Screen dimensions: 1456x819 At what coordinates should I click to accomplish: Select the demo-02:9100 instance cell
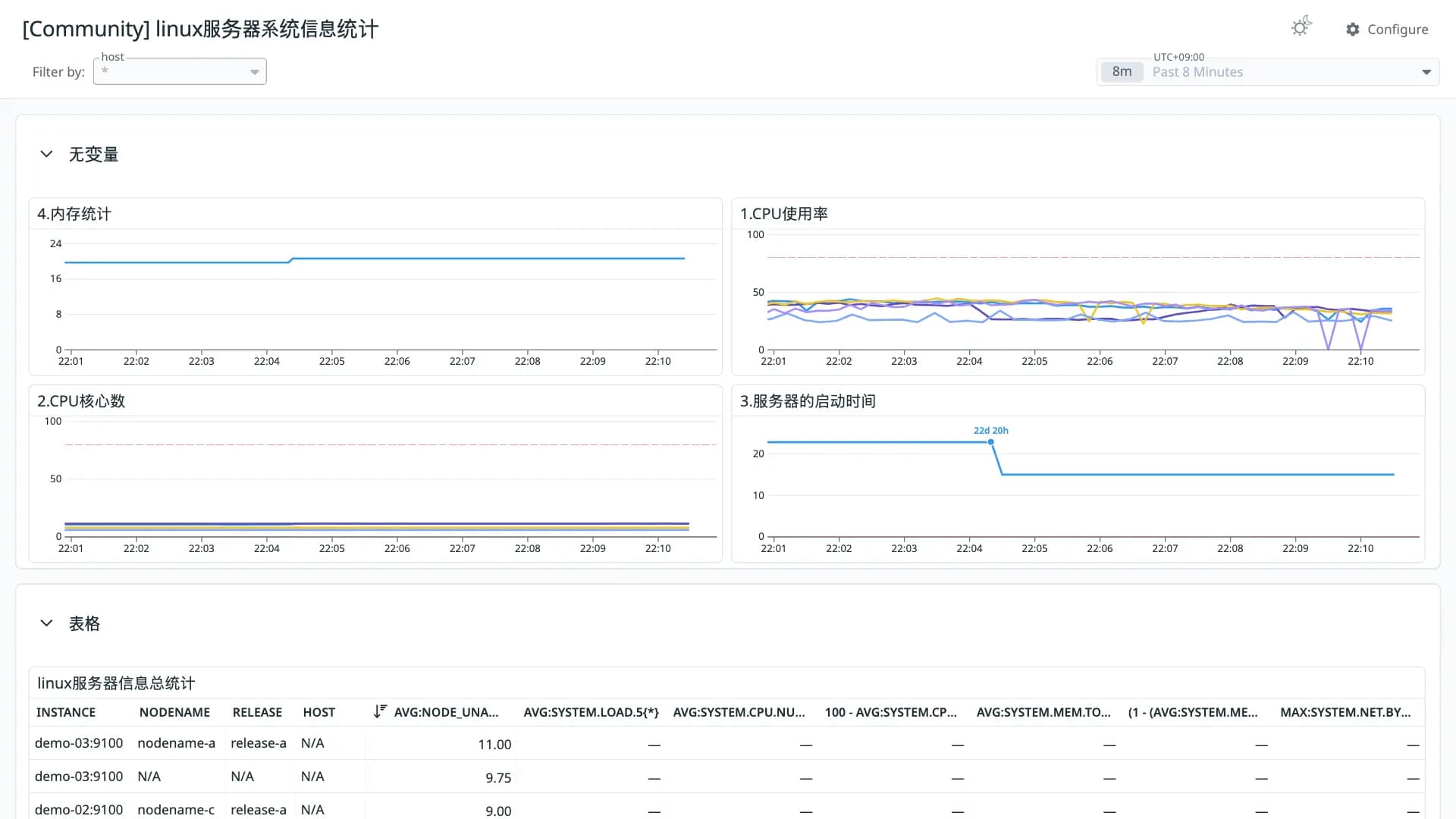(79, 810)
